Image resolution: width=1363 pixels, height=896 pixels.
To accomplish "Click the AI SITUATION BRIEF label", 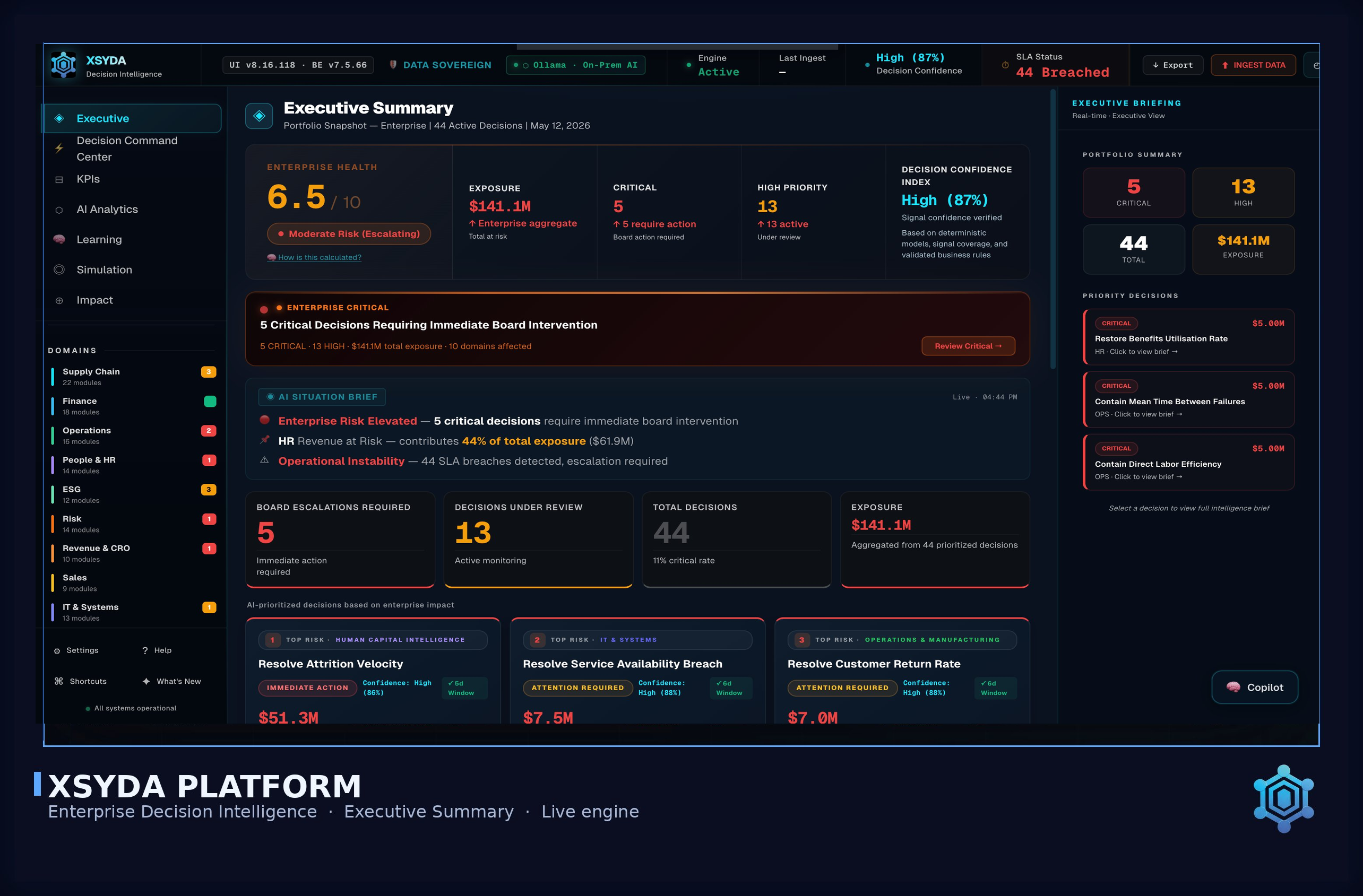I will pyautogui.click(x=322, y=397).
